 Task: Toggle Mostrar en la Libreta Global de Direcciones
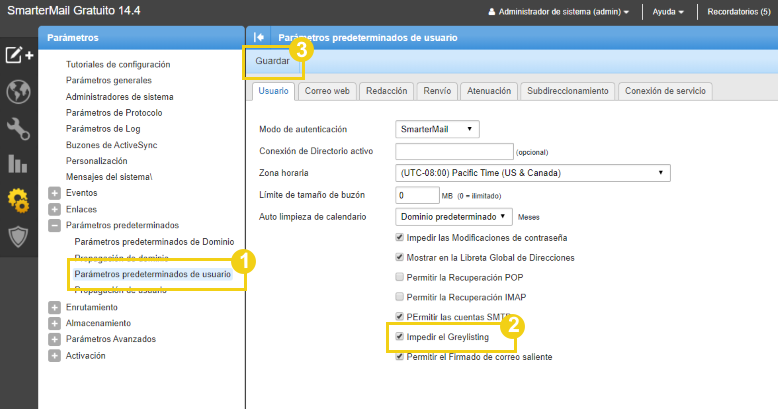tap(399, 257)
